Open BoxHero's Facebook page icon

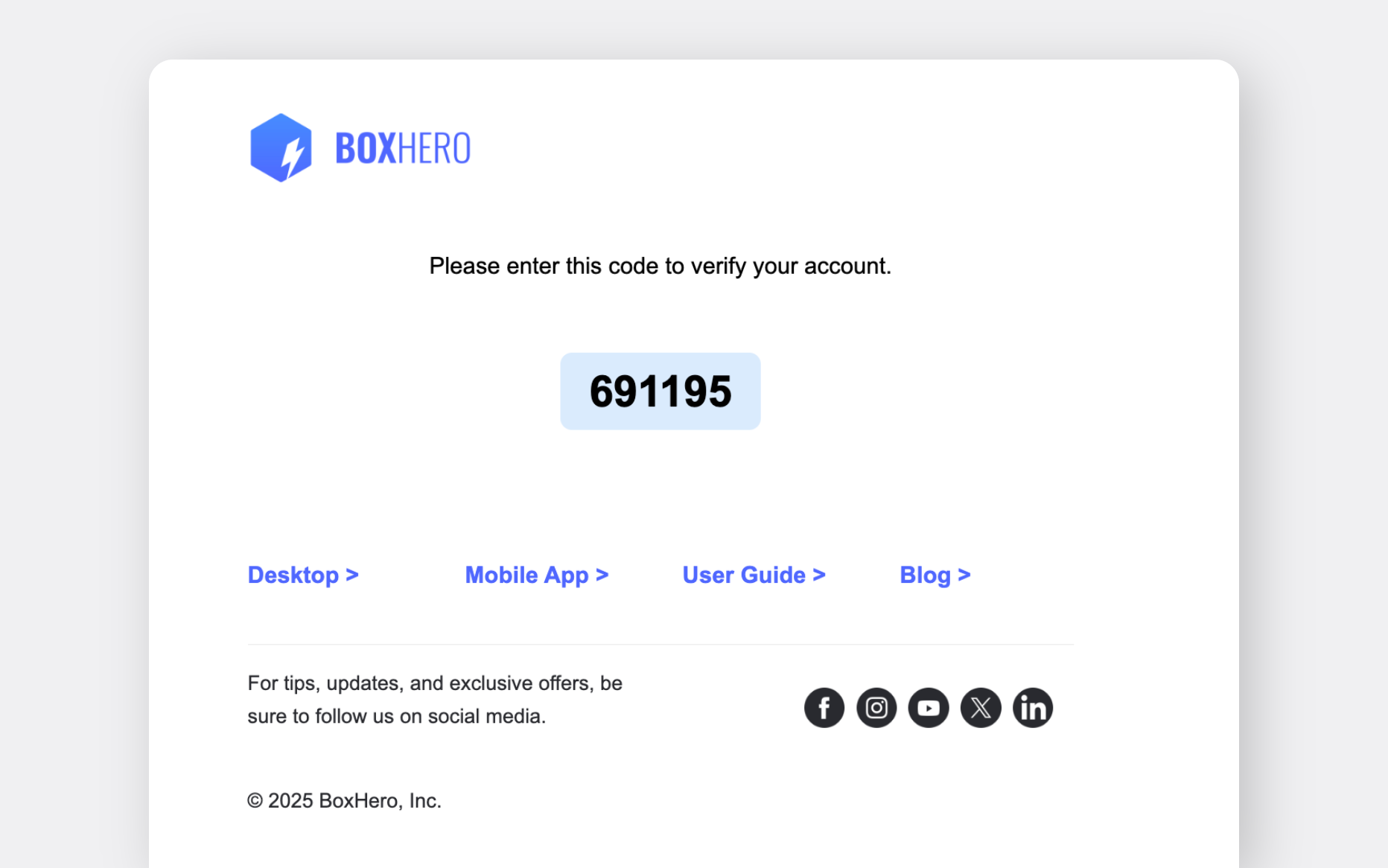click(824, 707)
